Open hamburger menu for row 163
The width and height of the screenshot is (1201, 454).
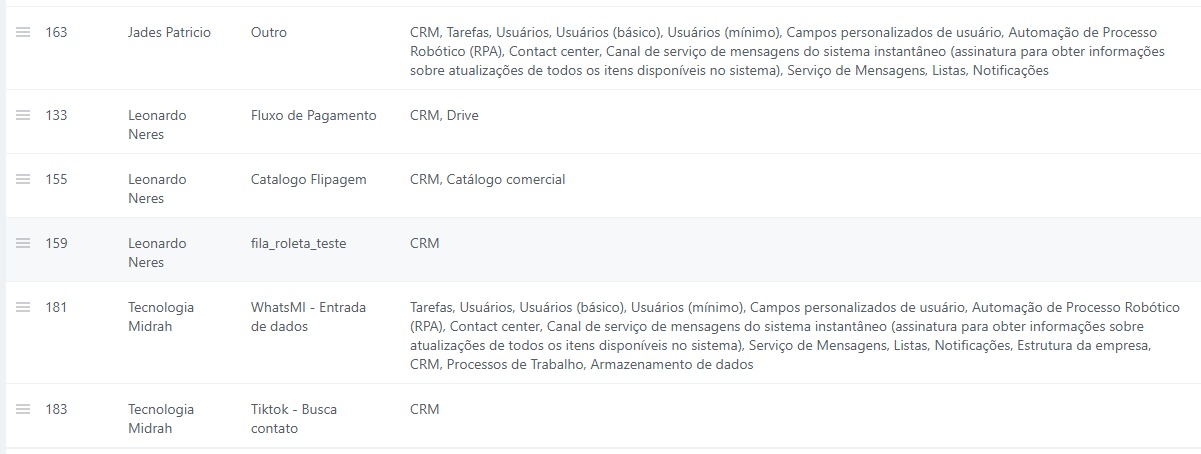(x=23, y=32)
